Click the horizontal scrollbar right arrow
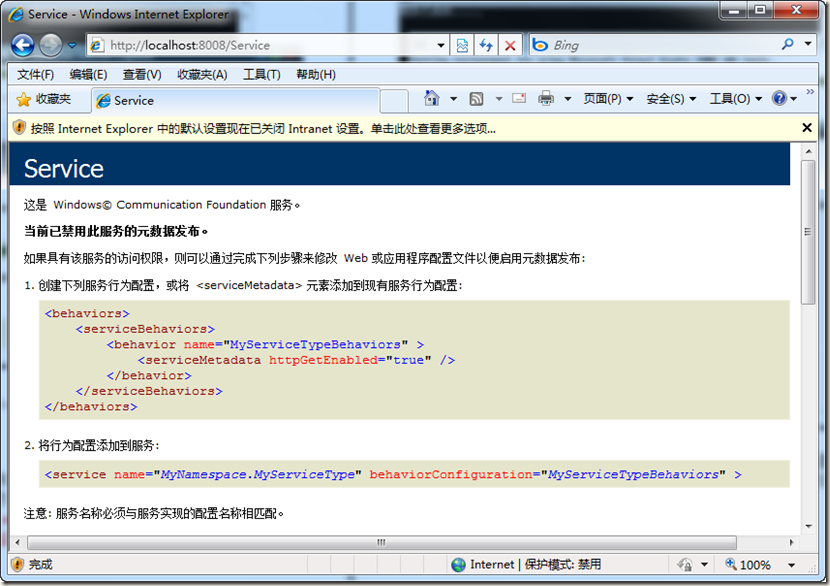 pos(792,543)
